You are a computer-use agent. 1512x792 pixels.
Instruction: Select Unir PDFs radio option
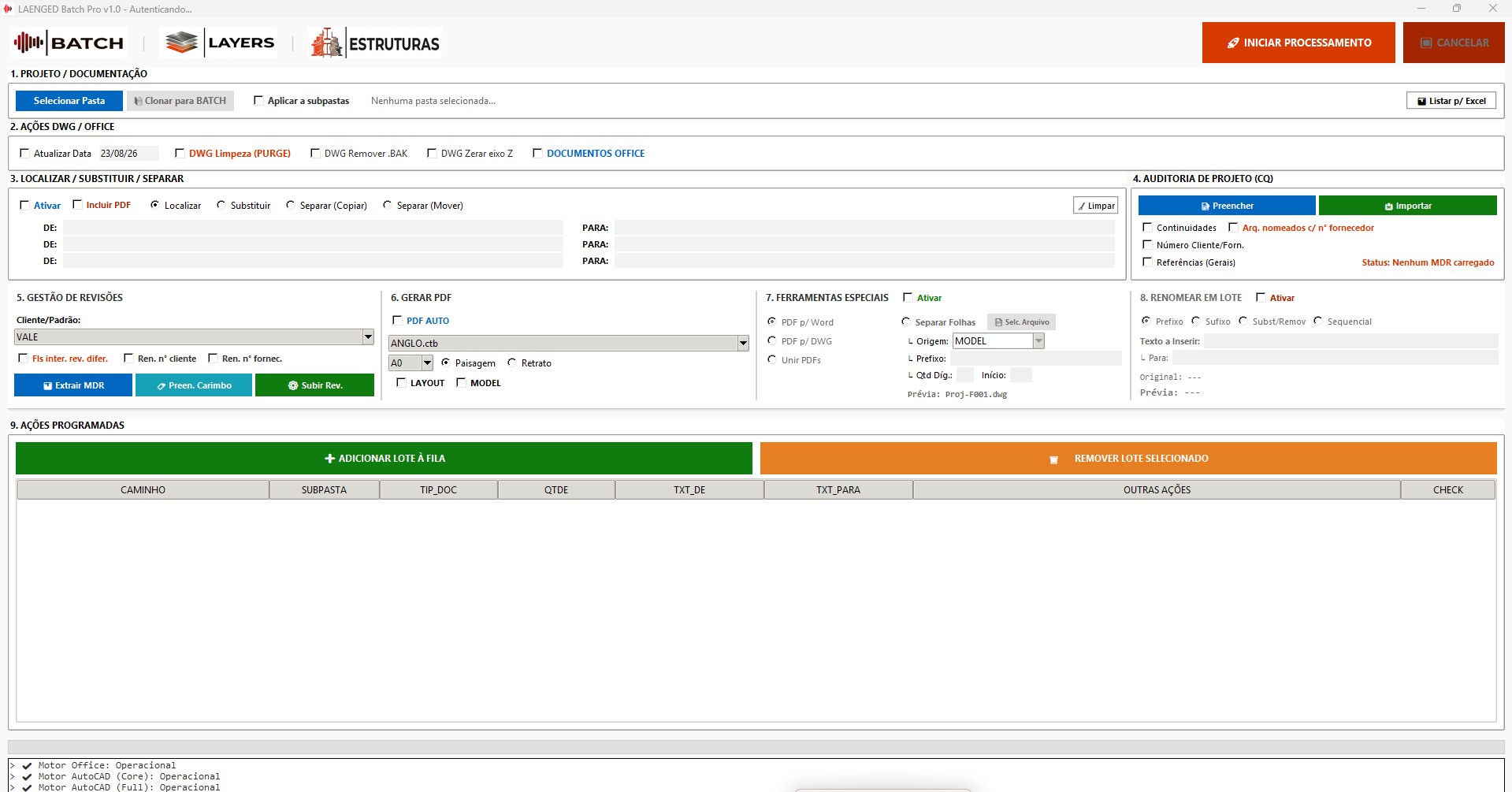pos(772,359)
